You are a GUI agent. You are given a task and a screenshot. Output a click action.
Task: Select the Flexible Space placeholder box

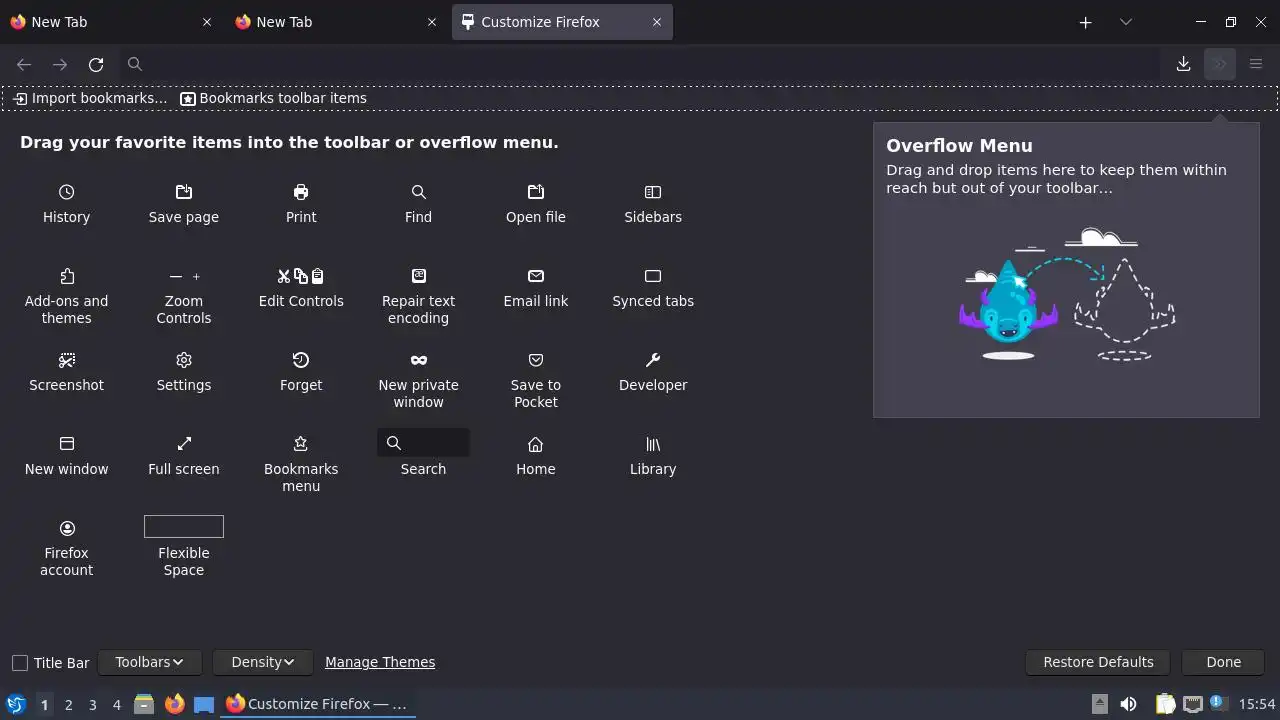pos(184,526)
